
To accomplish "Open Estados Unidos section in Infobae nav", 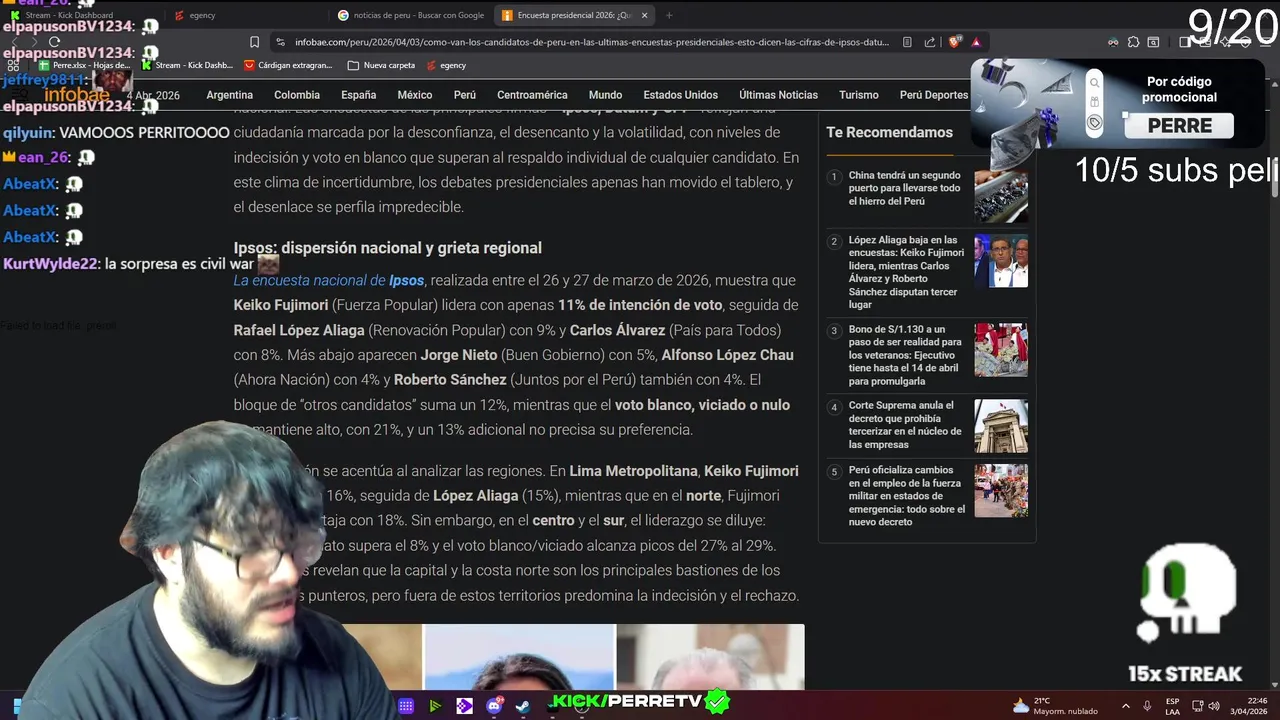I will 680,95.
